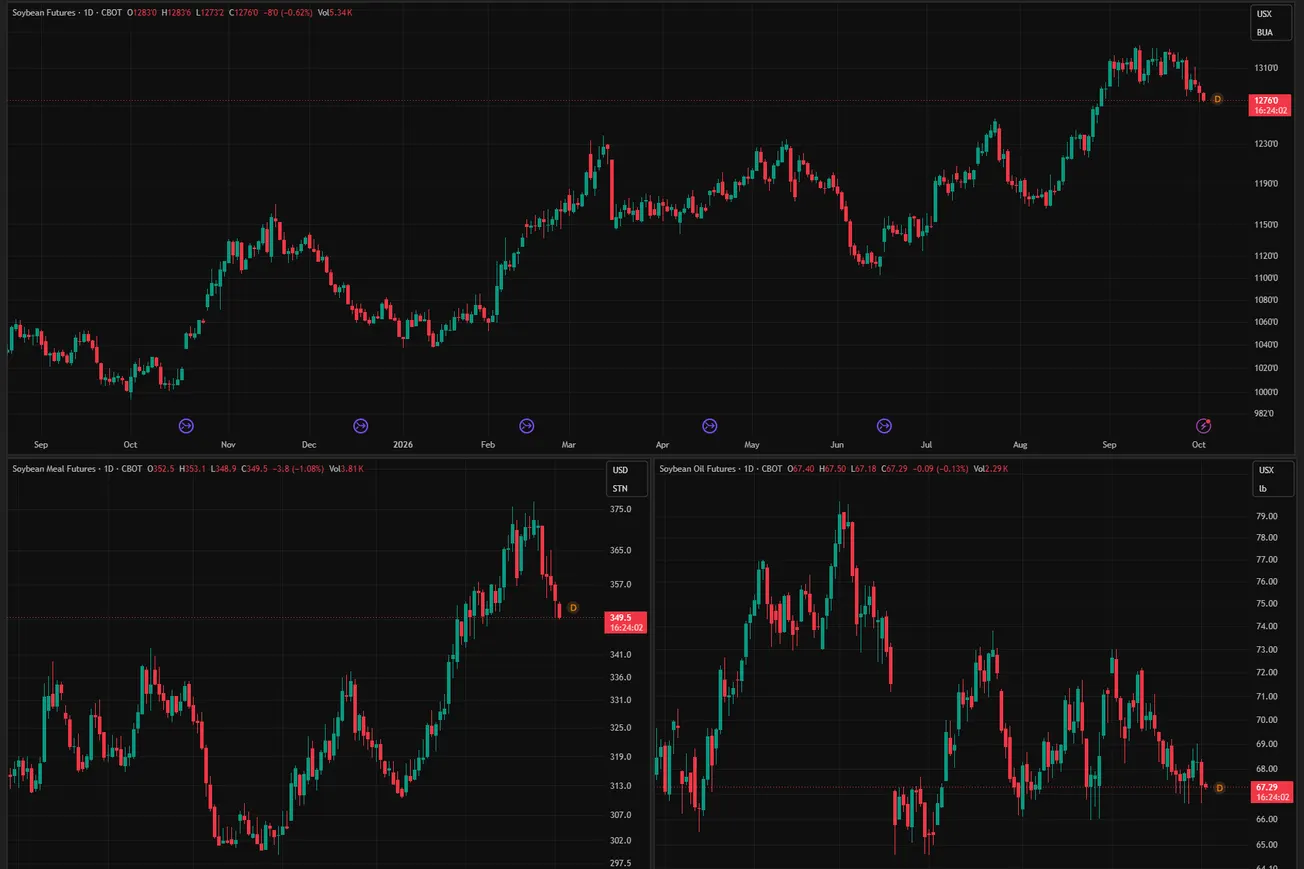Viewport: 1304px width, 869px height.
Task: Open the roll marker between Jun and Jul
Action: click(884, 426)
